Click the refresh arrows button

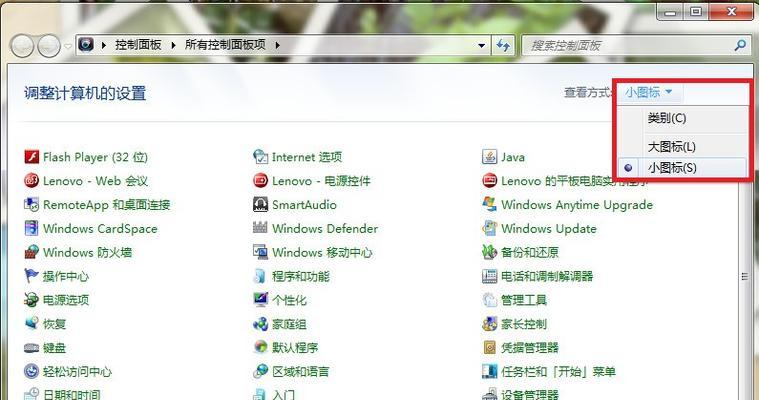503,46
